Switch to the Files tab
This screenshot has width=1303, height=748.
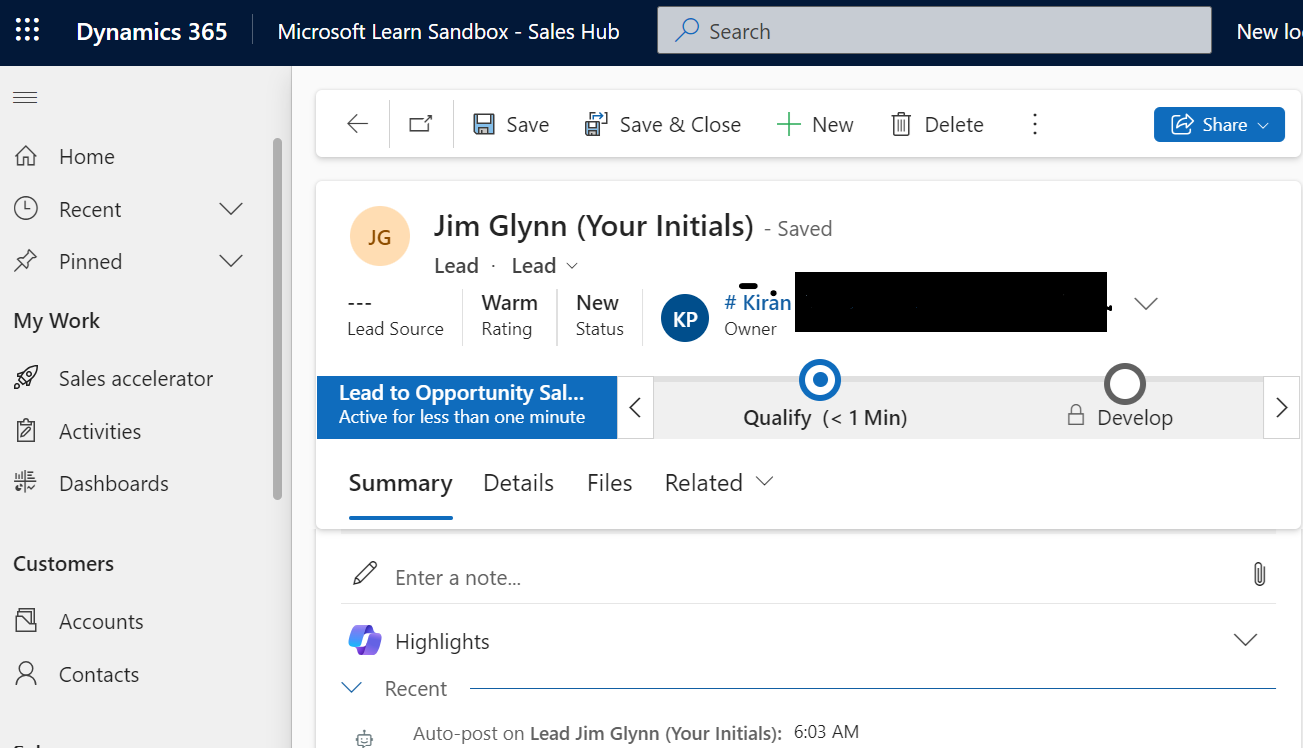point(609,483)
